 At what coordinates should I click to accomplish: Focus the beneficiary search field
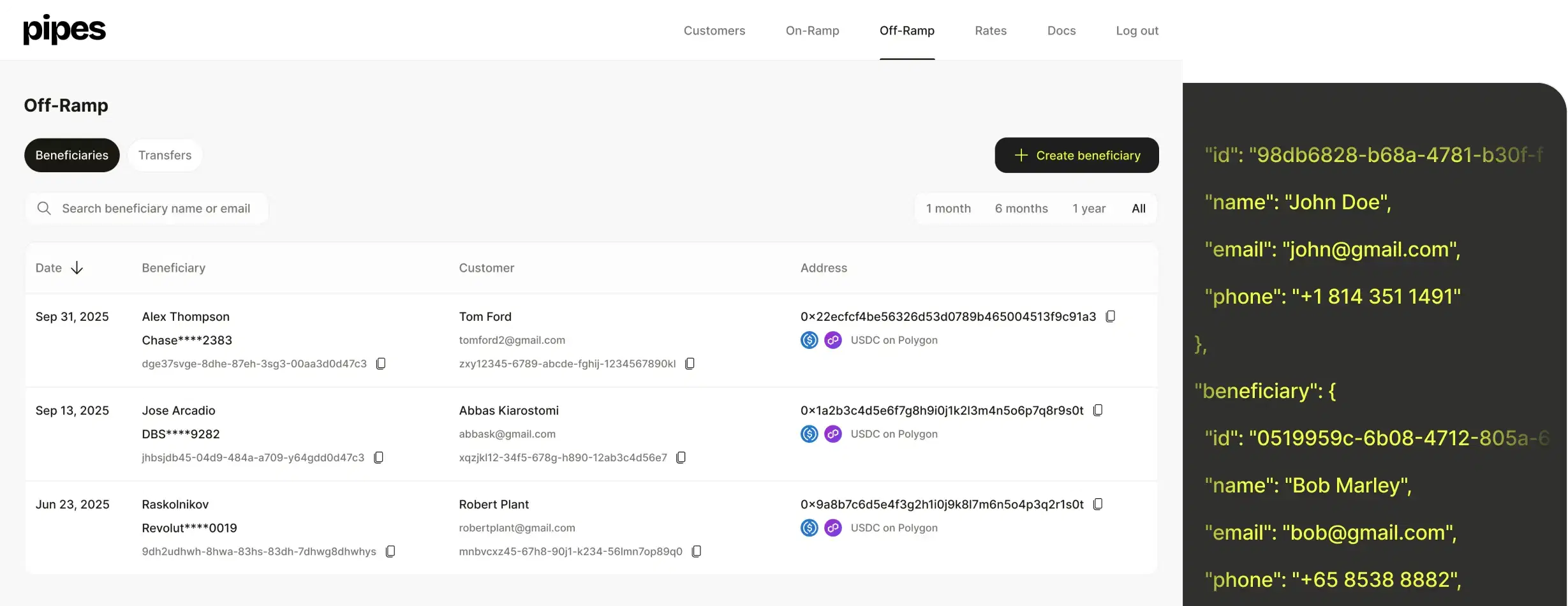(x=156, y=209)
